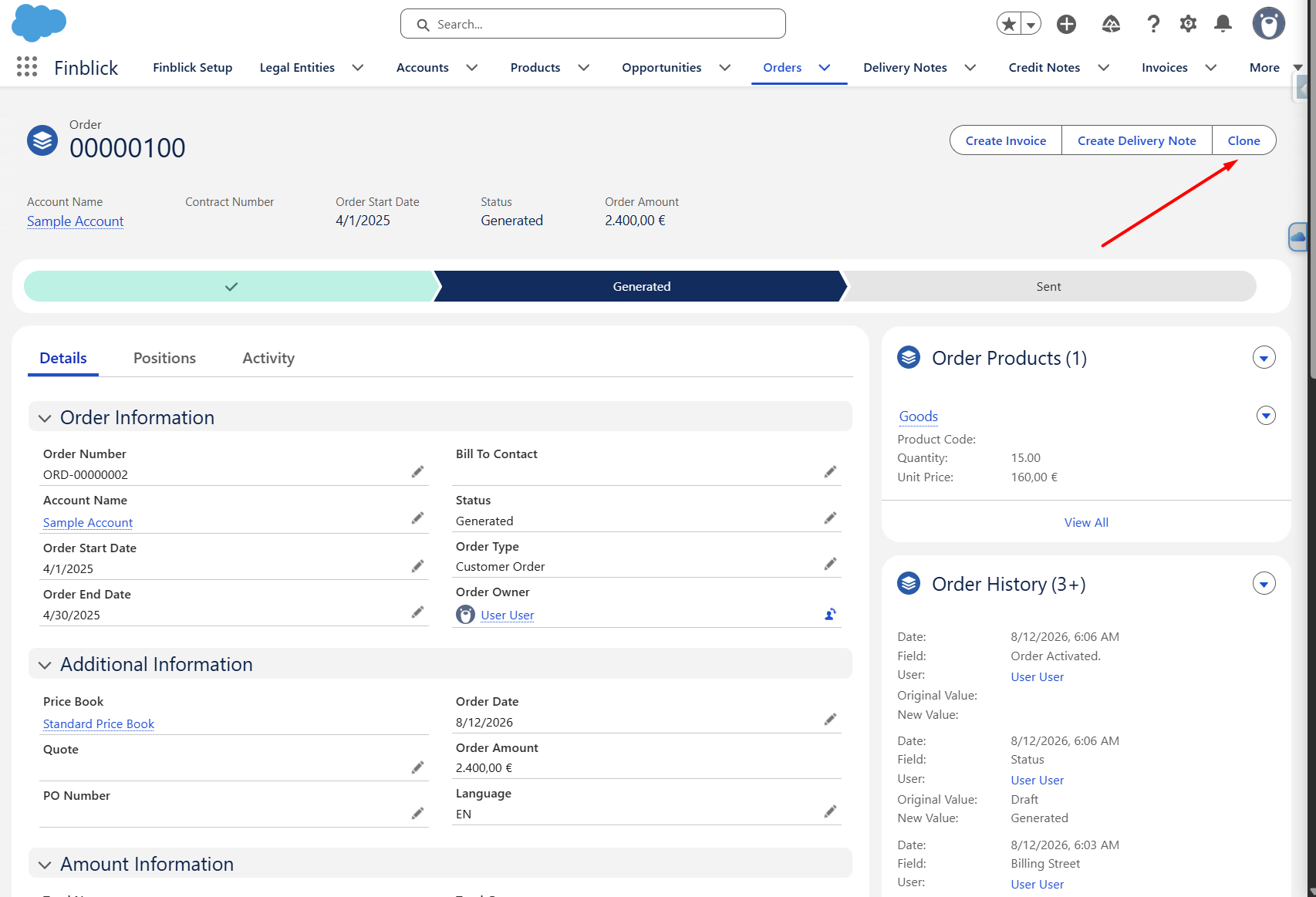1316x897 pixels.
Task: Select the completed first path stage
Action: click(x=231, y=286)
